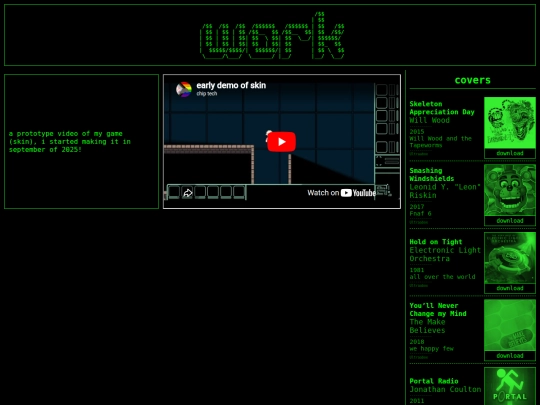Viewport: 540px width, 405px height.
Task: Click the artist 'Leonid Y. "Leon" Riskin'
Action: point(445,191)
